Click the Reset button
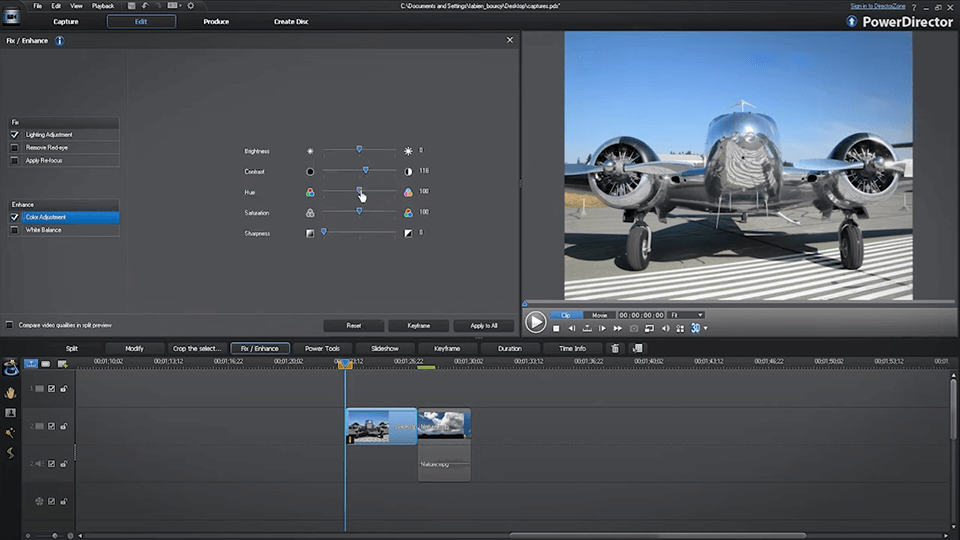 click(353, 325)
